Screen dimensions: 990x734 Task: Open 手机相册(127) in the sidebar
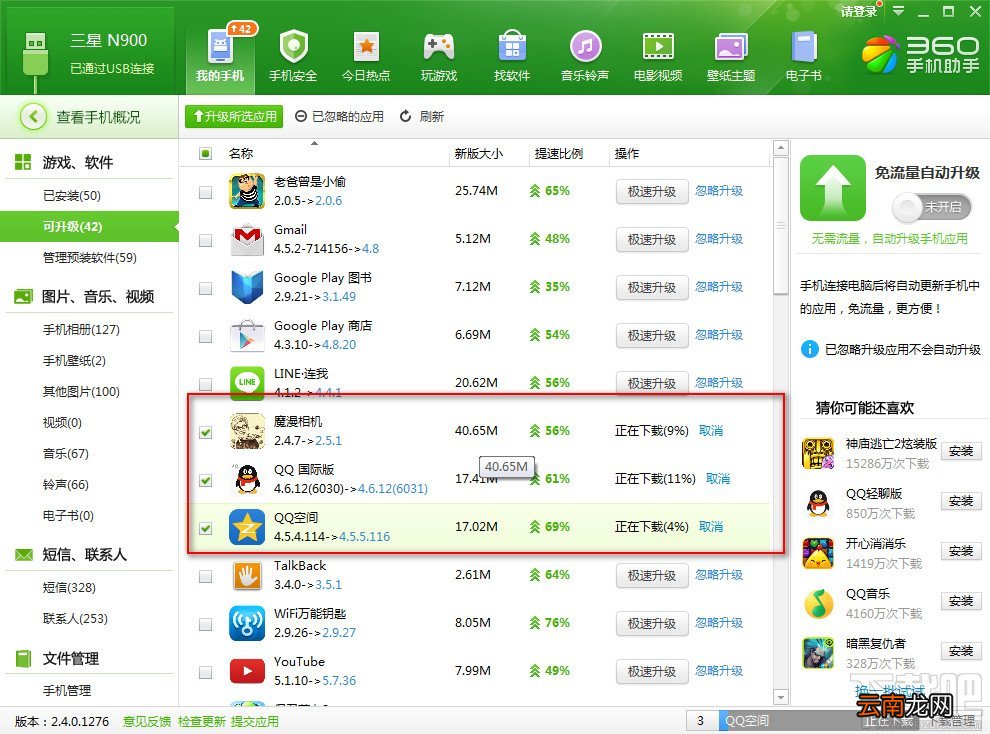81,329
